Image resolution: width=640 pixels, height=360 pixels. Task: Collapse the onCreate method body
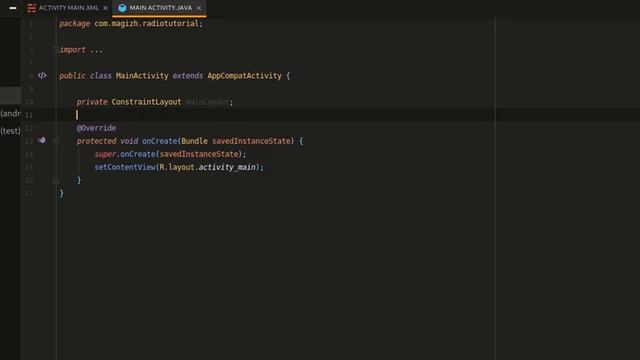point(56,141)
